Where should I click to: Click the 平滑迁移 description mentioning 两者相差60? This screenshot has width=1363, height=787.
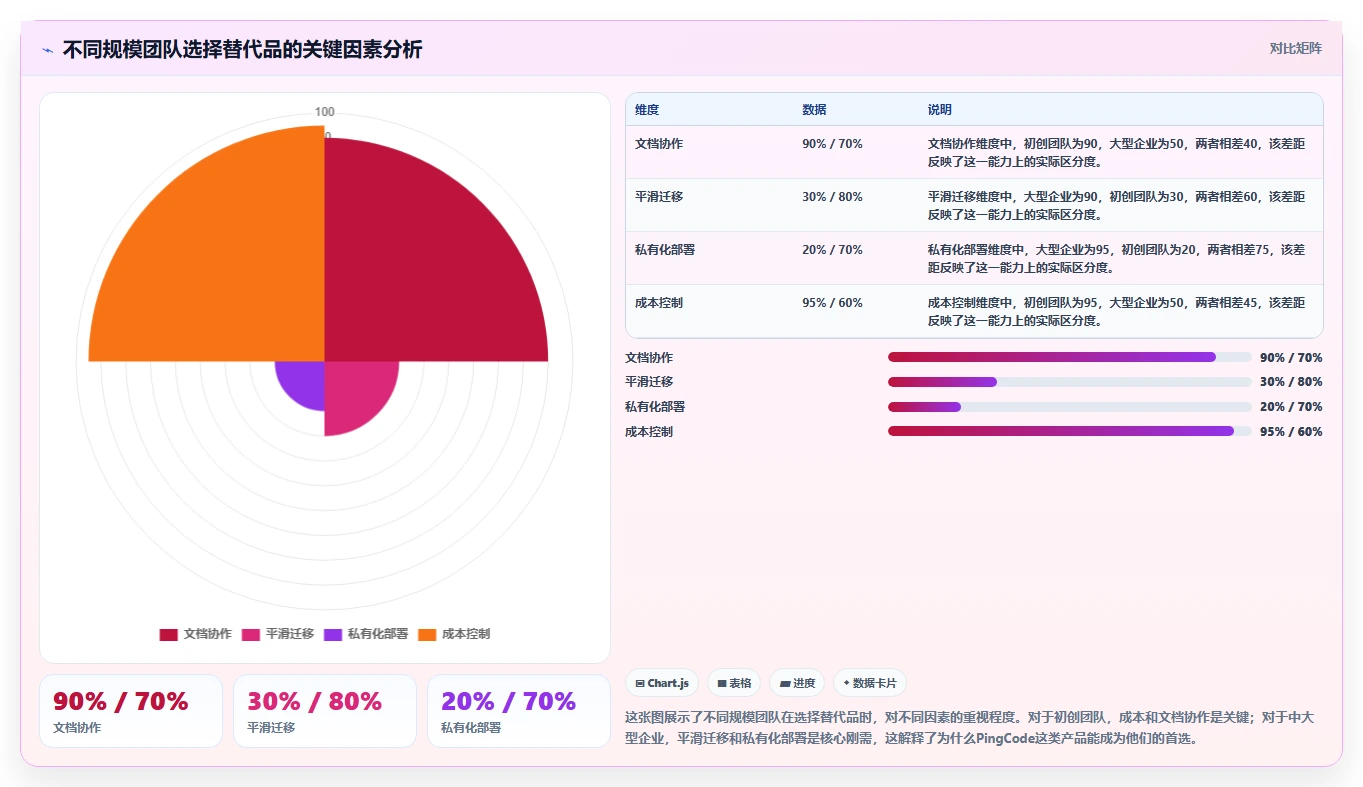[1116, 205]
